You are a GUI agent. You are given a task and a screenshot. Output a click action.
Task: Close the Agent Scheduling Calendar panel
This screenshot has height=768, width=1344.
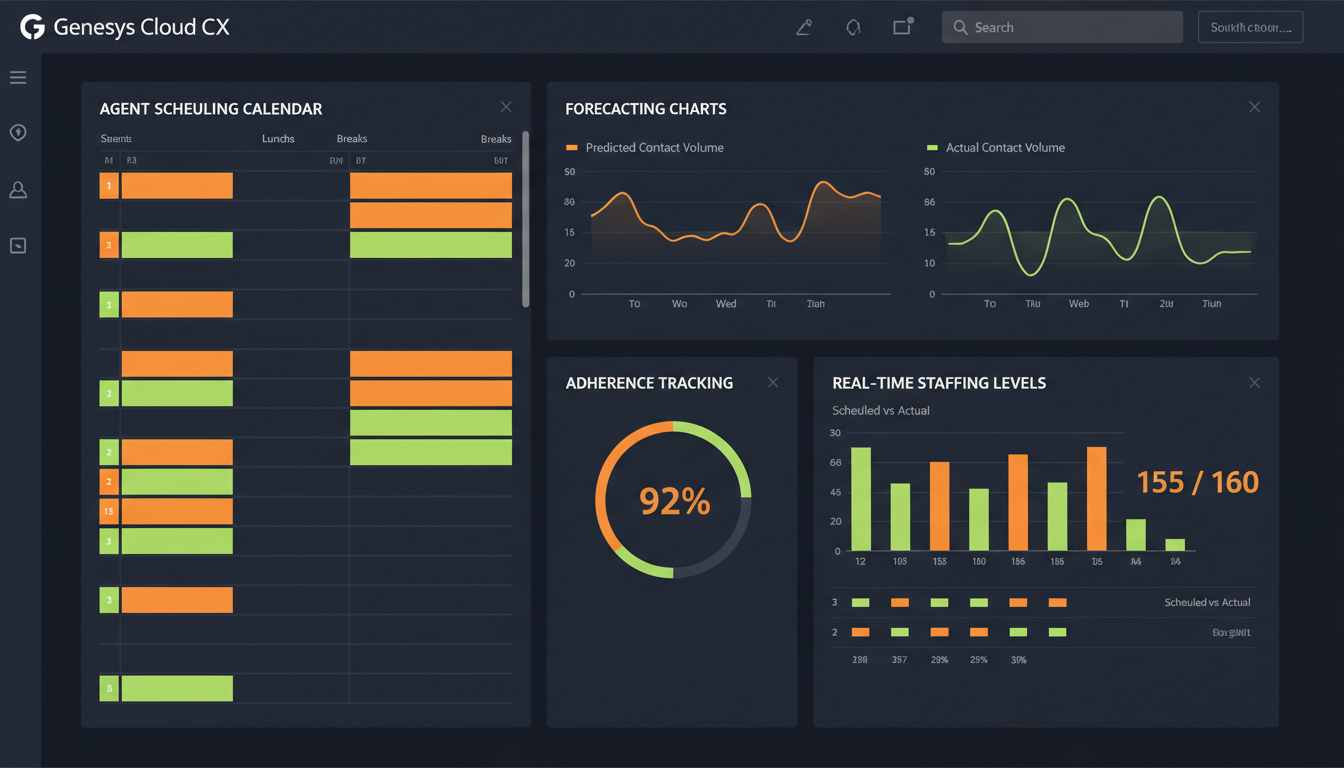click(x=506, y=107)
